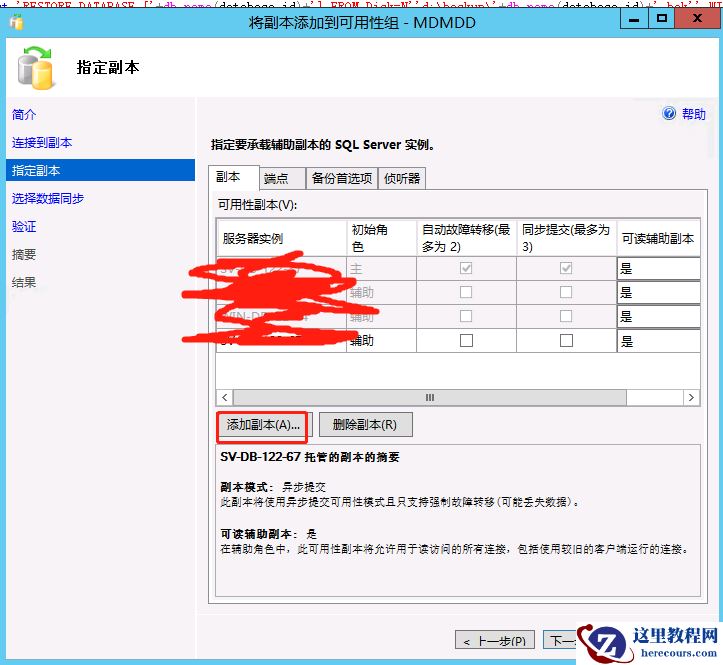Switch to the 端点 tab

pos(282,178)
